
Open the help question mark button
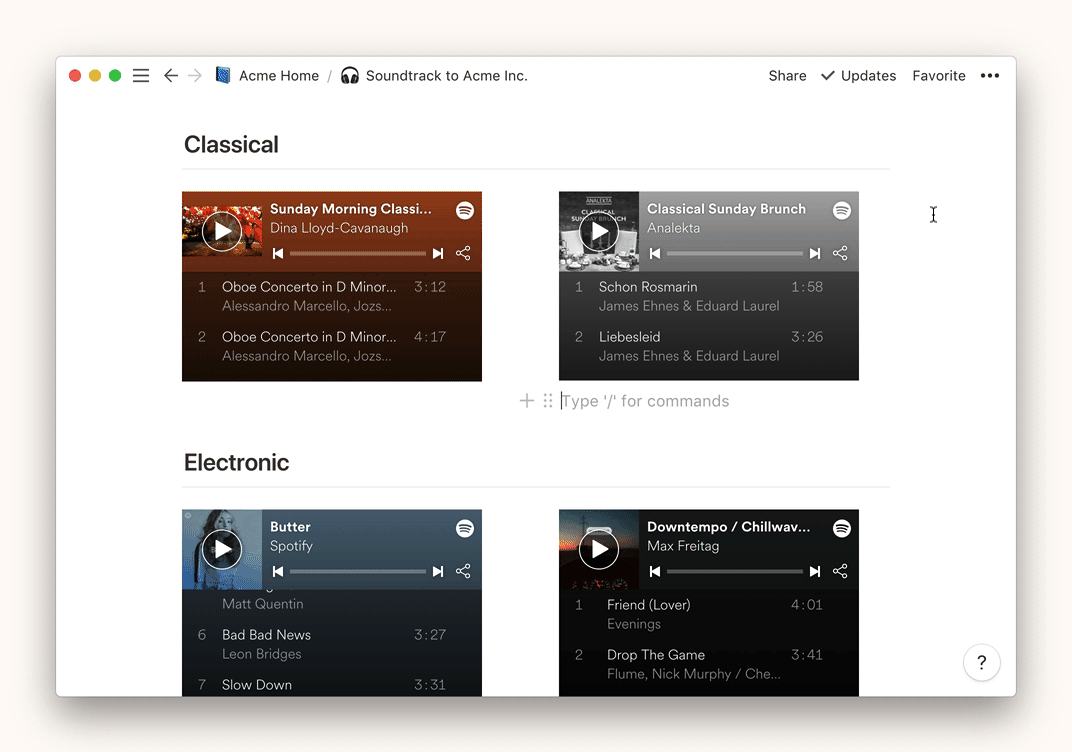click(982, 662)
